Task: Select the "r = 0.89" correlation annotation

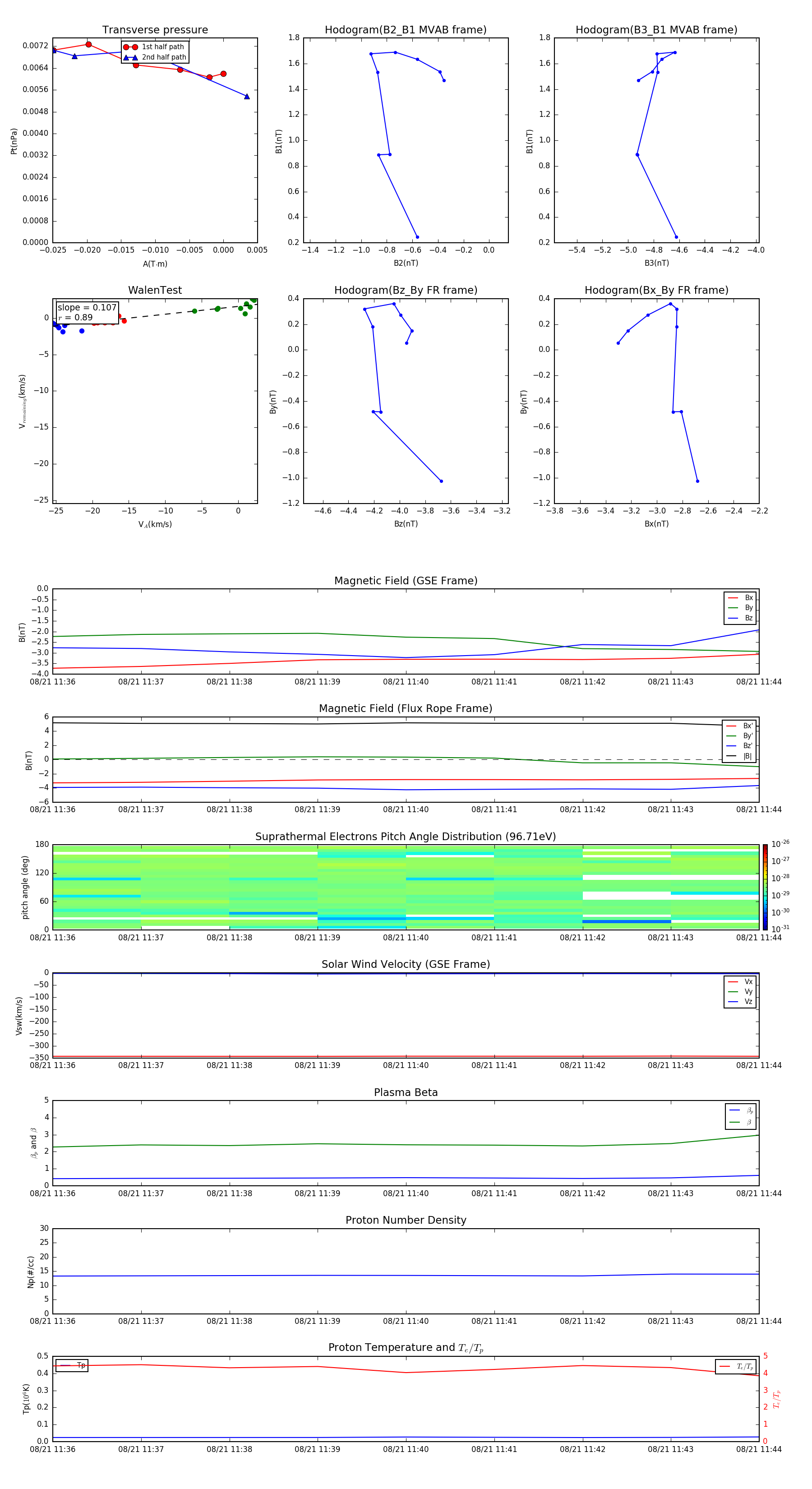Action: click(75, 317)
